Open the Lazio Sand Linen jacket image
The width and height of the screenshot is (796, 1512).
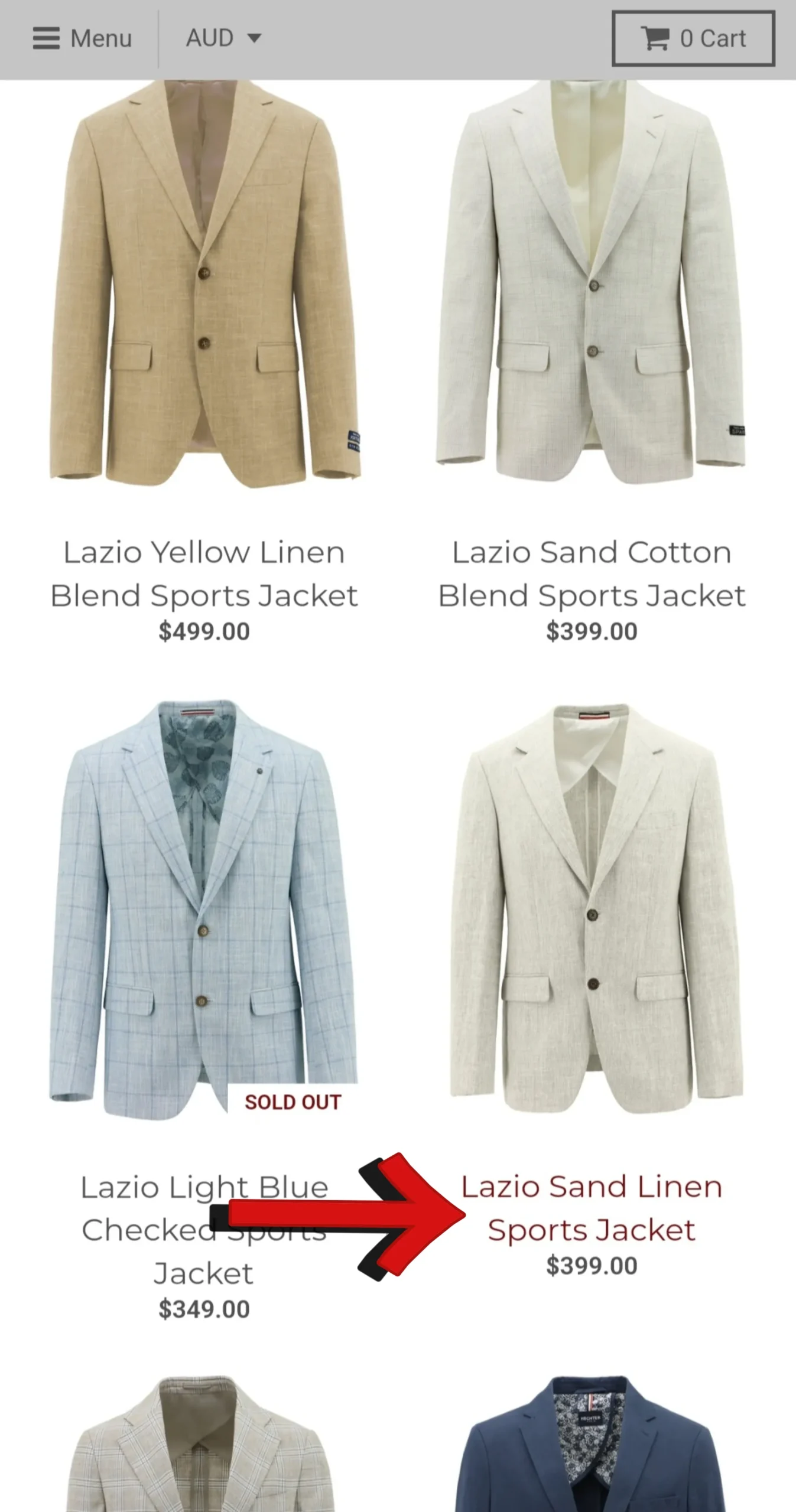[x=596, y=910]
